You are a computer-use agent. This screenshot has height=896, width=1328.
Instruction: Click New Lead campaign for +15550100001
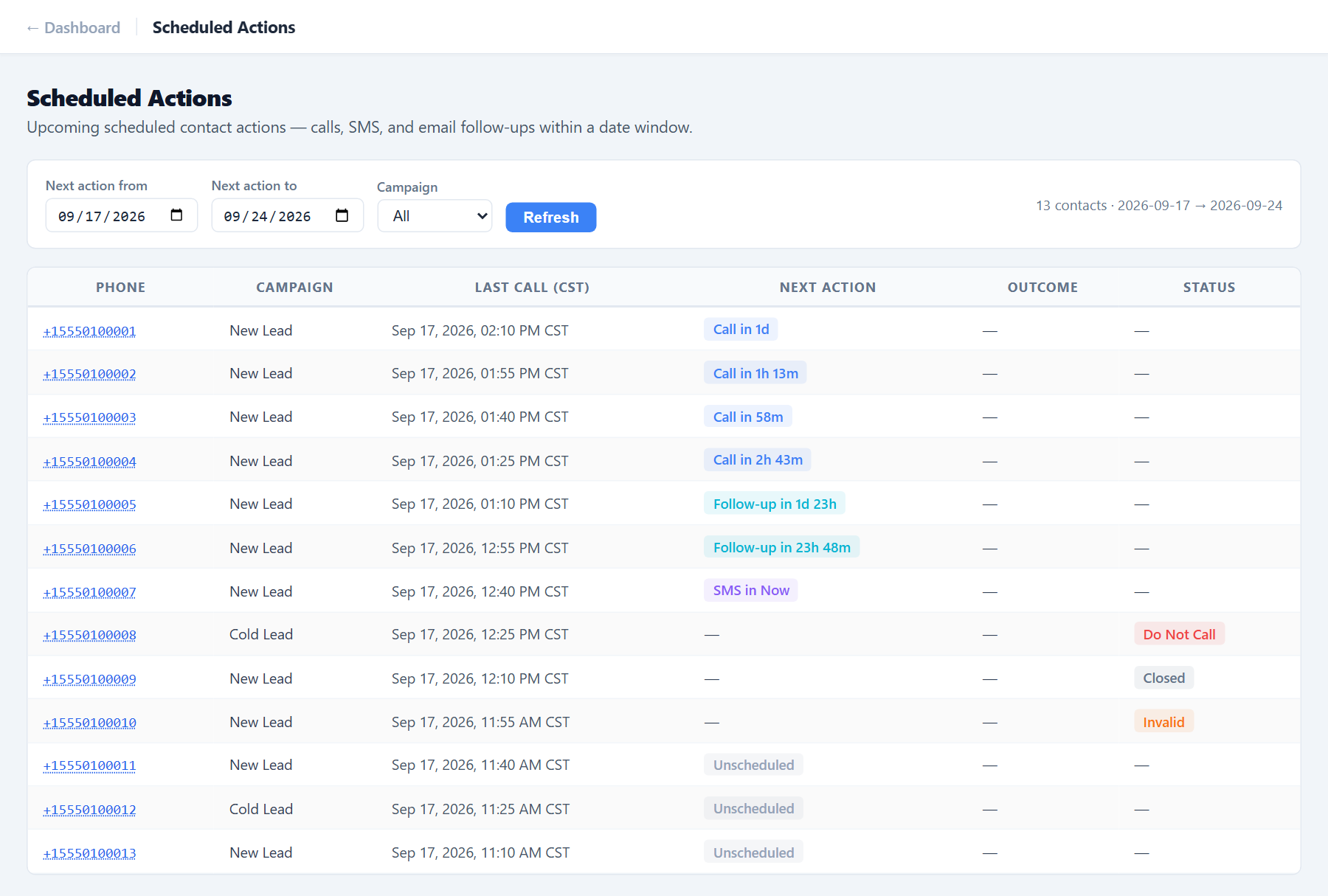pyautogui.click(x=261, y=330)
